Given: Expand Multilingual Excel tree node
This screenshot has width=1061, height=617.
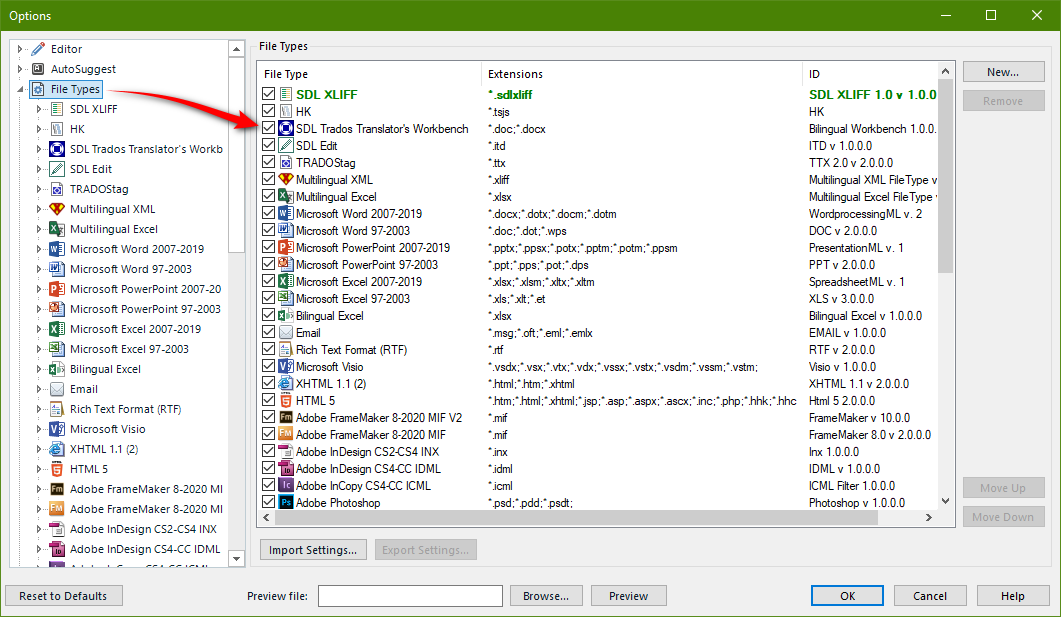Looking at the screenshot, I should pyautogui.click(x=39, y=229).
